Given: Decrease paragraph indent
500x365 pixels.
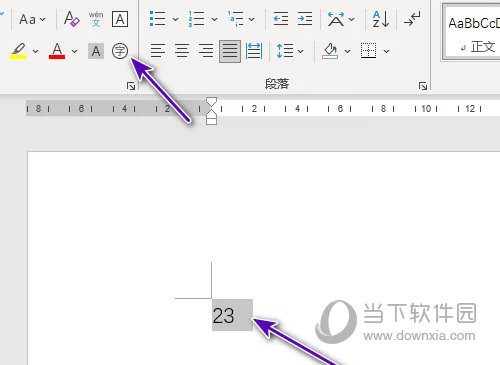Looking at the screenshot, I should click(281, 19).
